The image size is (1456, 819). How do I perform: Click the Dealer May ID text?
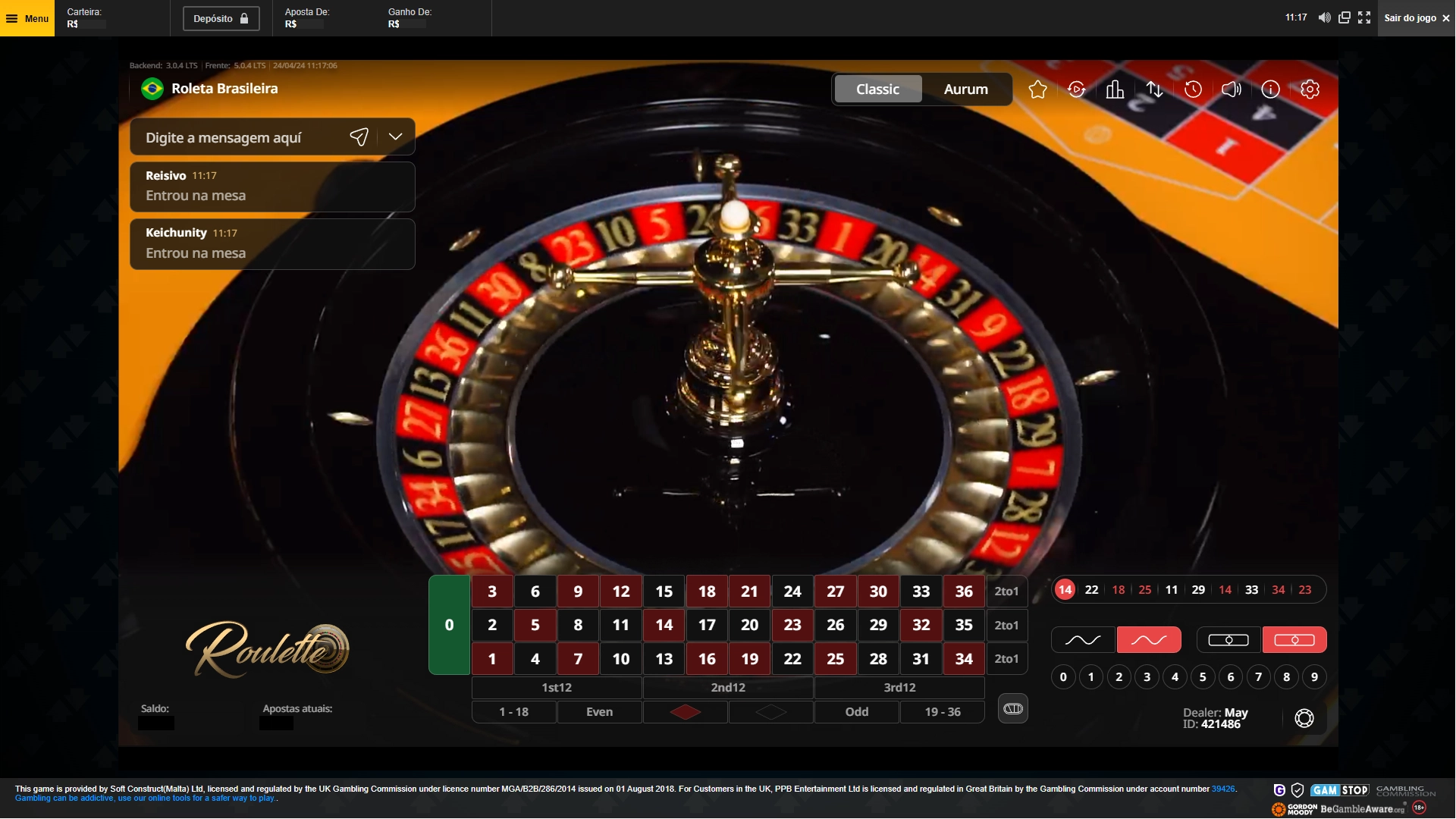[1216, 718]
